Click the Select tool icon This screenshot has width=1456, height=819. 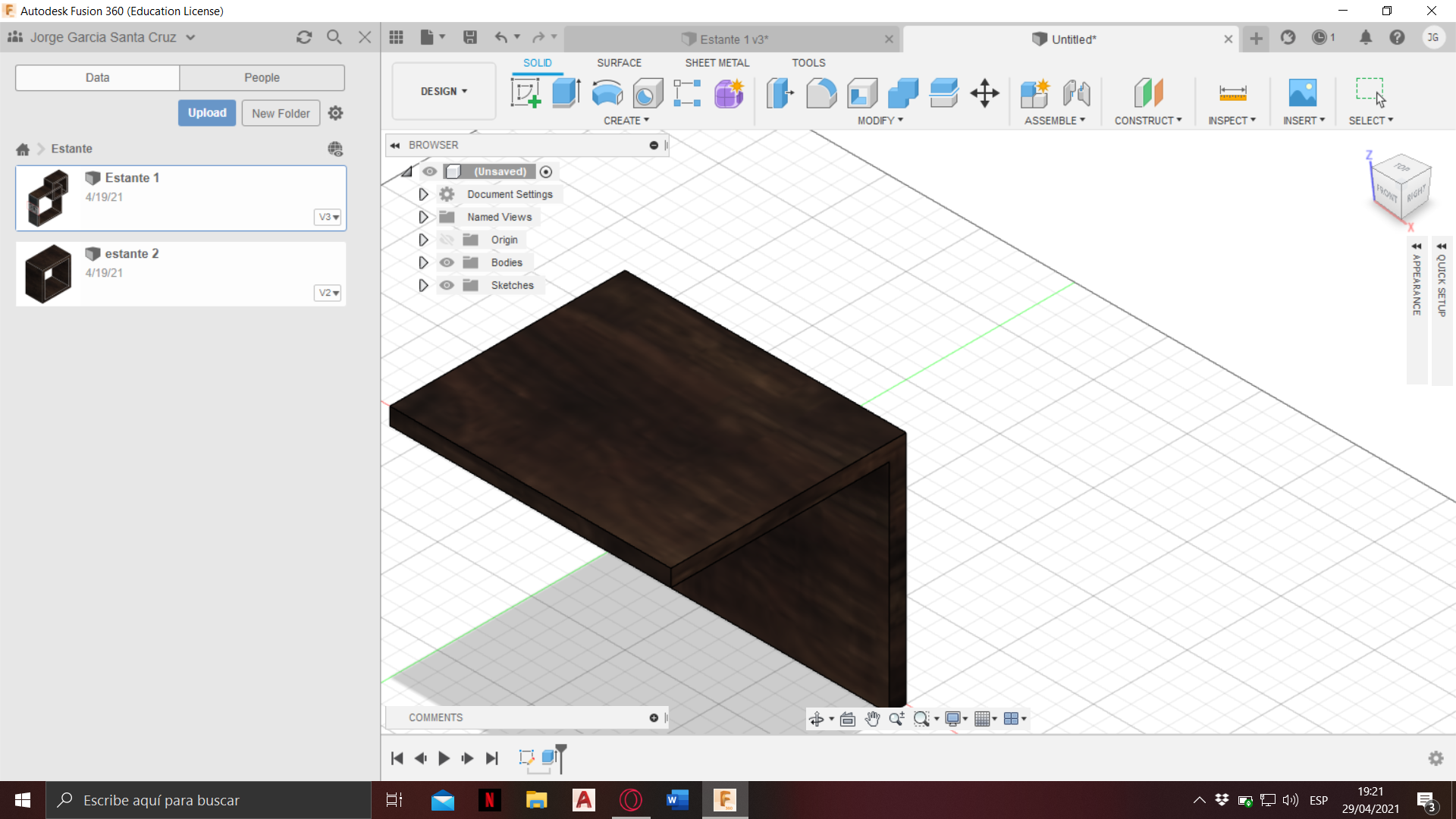point(1370,93)
